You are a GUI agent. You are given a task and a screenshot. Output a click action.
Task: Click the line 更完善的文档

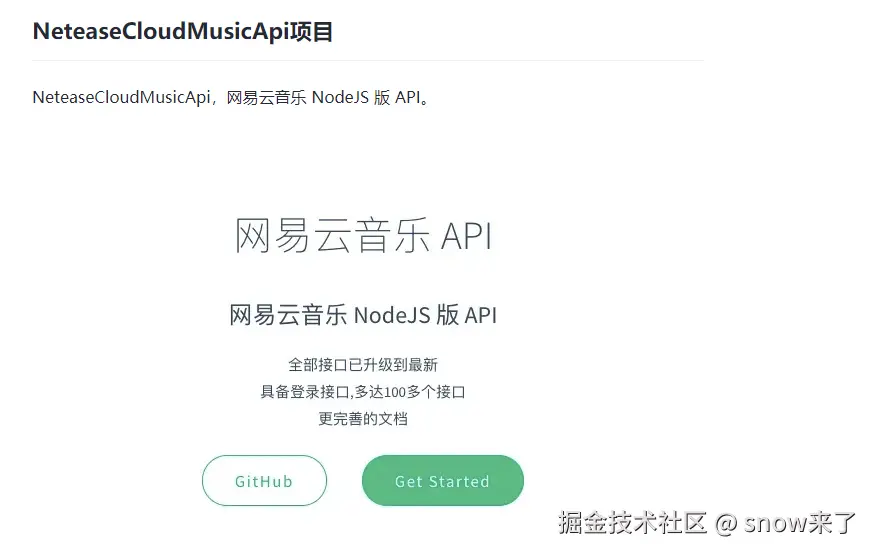tap(363, 418)
